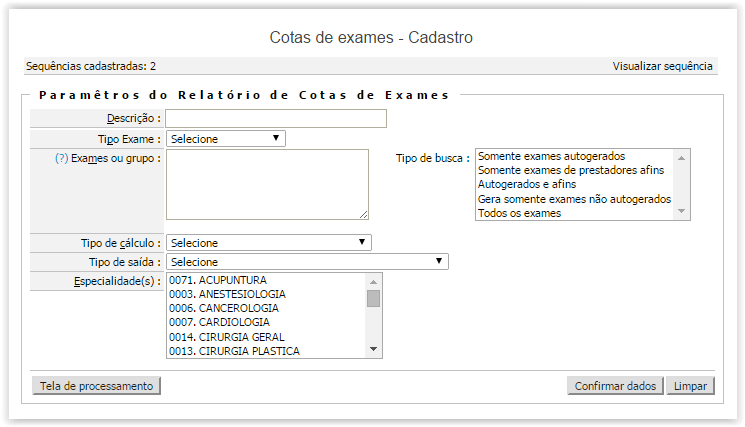Click the Visualizar sequência link

pyautogui.click(x=662, y=66)
